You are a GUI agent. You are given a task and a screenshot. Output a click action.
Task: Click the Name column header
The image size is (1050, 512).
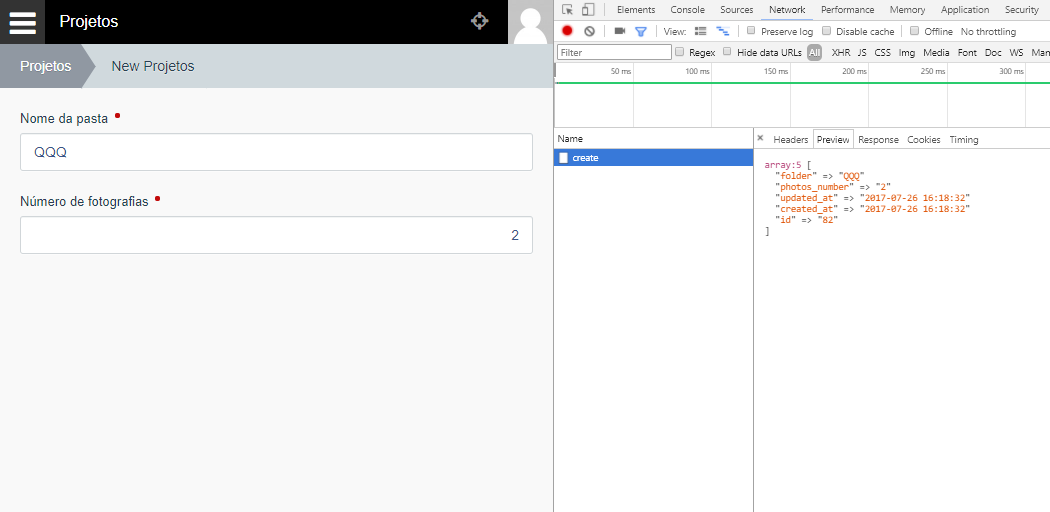point(654,139)
